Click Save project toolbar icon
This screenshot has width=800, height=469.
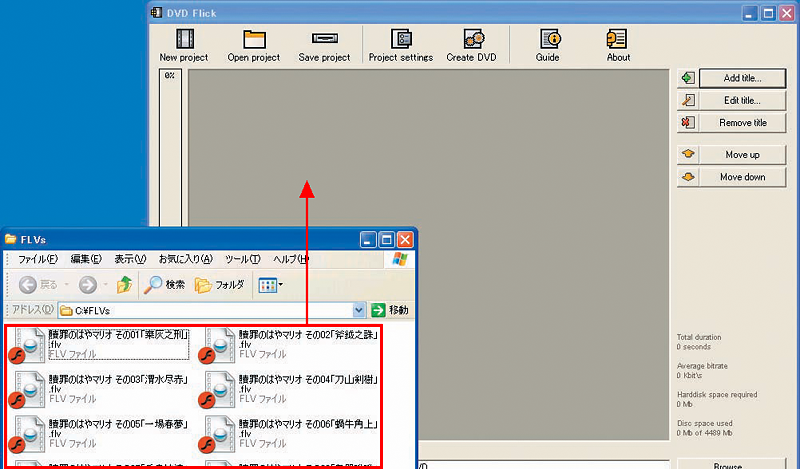(x=324, y=45)
